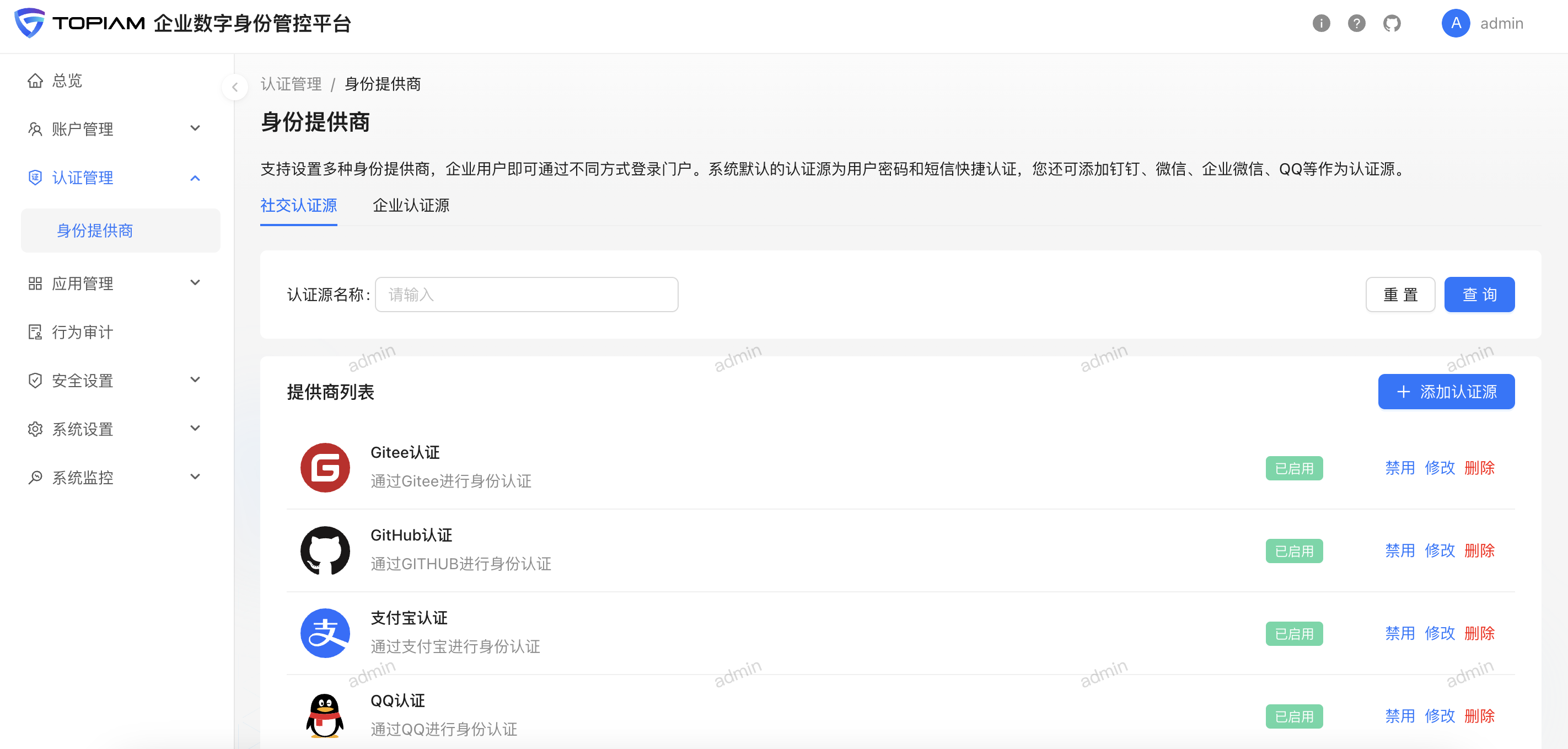Viewport: 1568px width, 749px height.
Task: Click the TOPIAM shield logo
Action: point(29,23)
